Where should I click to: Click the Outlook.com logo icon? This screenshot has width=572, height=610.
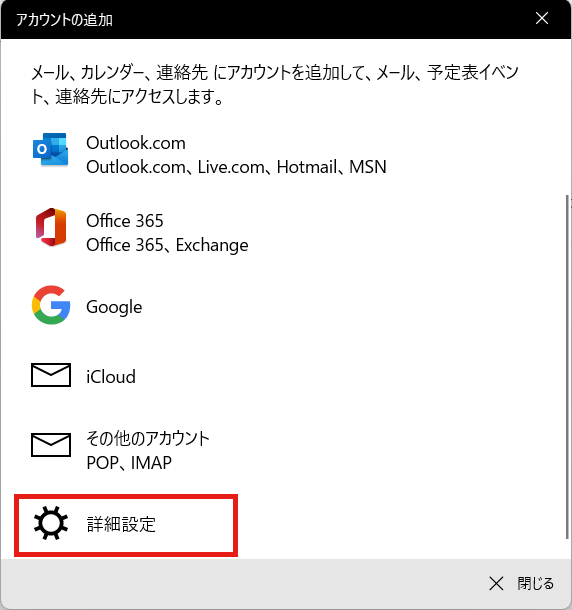(51, 149)
